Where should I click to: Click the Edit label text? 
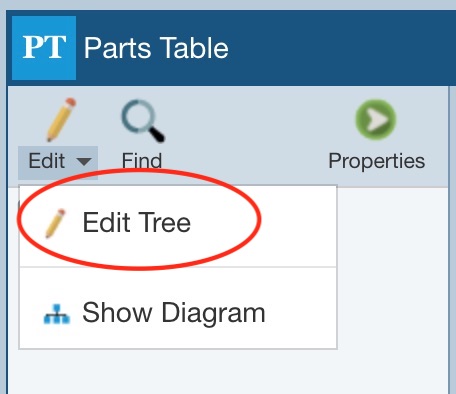point(47,161)
